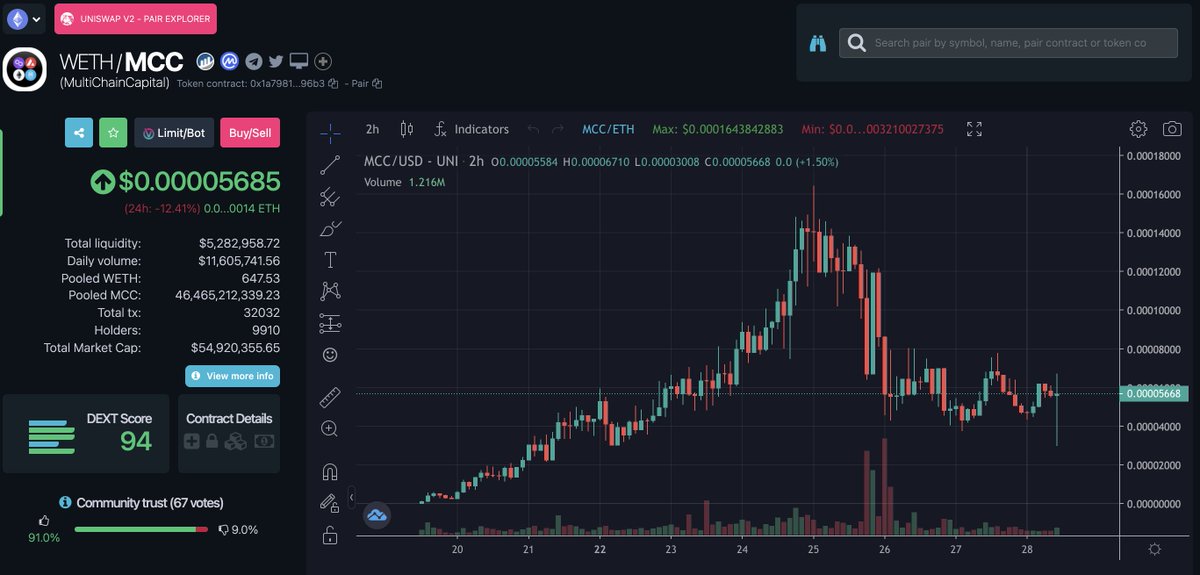The width and height of the screenshot is (1200, 575).
Task: Select the brush drawing tool
Action: pos(330,229)
